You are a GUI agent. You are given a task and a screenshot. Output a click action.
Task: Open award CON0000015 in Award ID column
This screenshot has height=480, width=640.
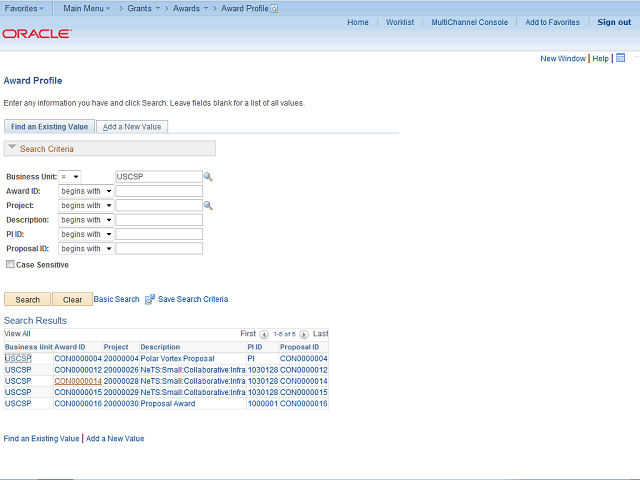[78, 392]
